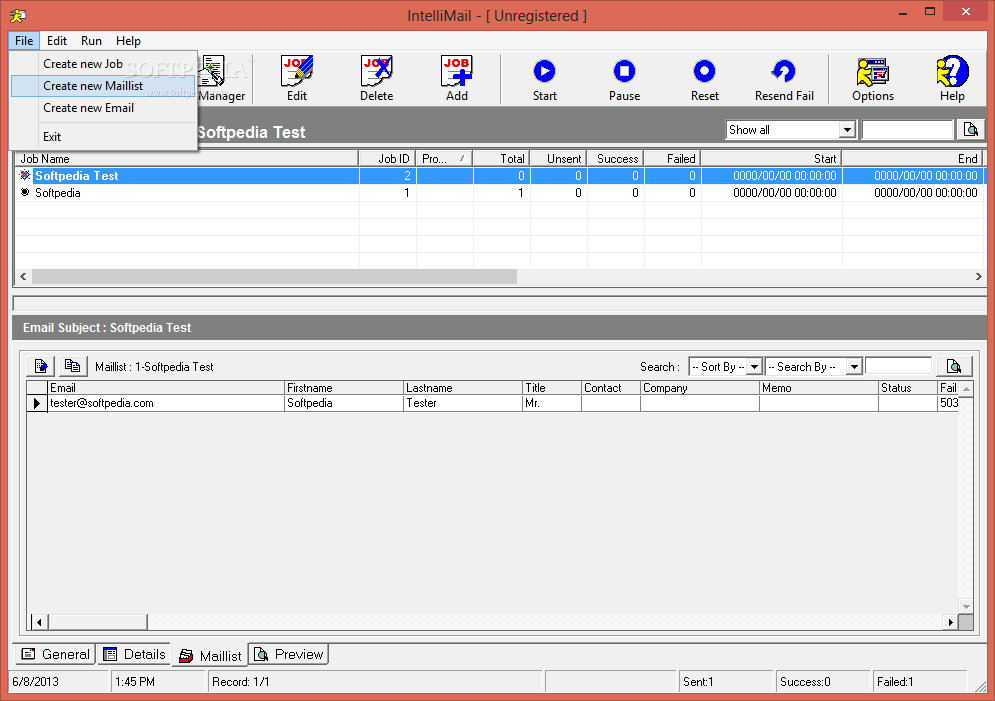
Task: Click the job list scroll right arrow
Action: (978, 277)
